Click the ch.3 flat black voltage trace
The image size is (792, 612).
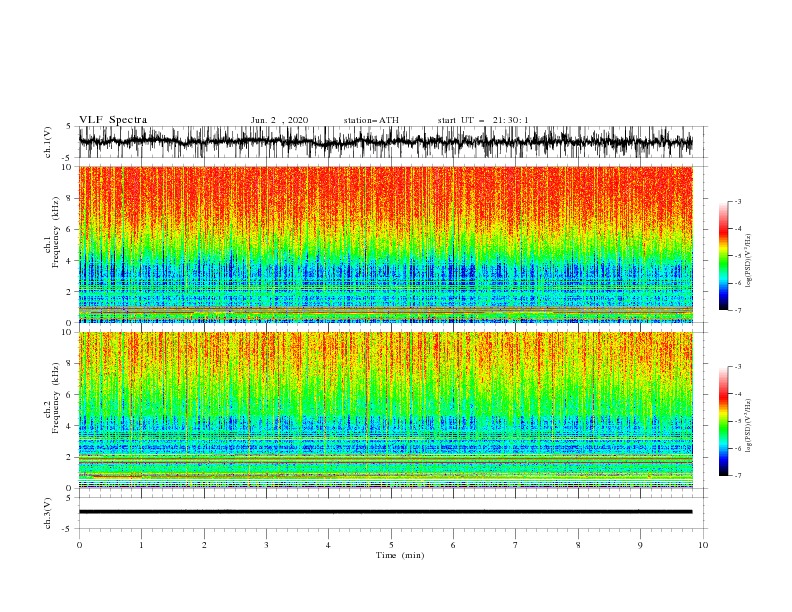pos(385,512)
